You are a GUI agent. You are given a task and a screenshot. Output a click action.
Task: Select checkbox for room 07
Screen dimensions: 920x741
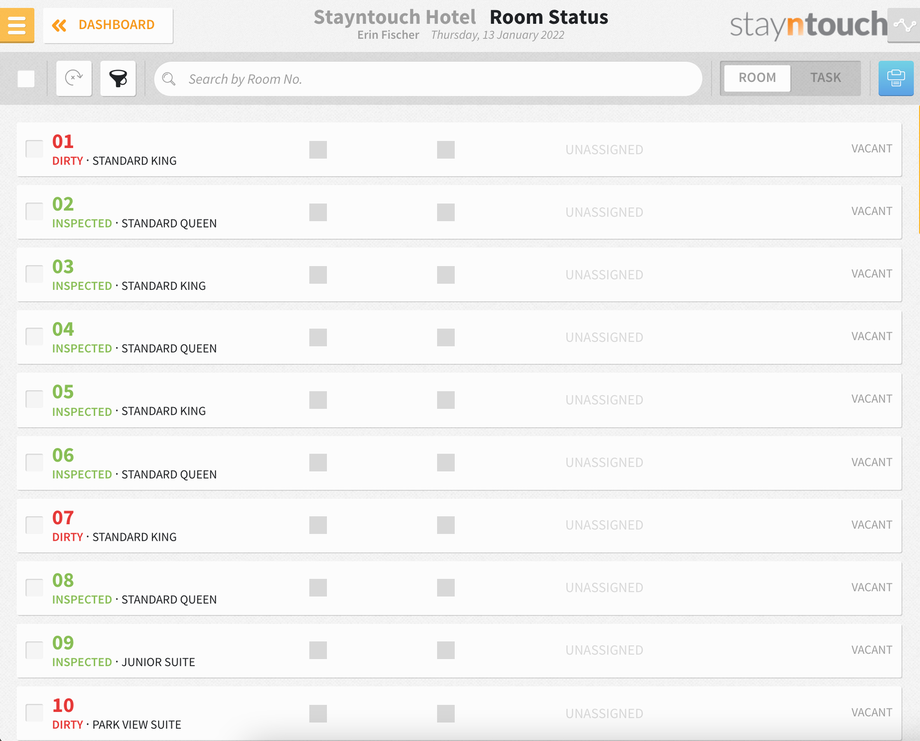[x=34, y=525]
